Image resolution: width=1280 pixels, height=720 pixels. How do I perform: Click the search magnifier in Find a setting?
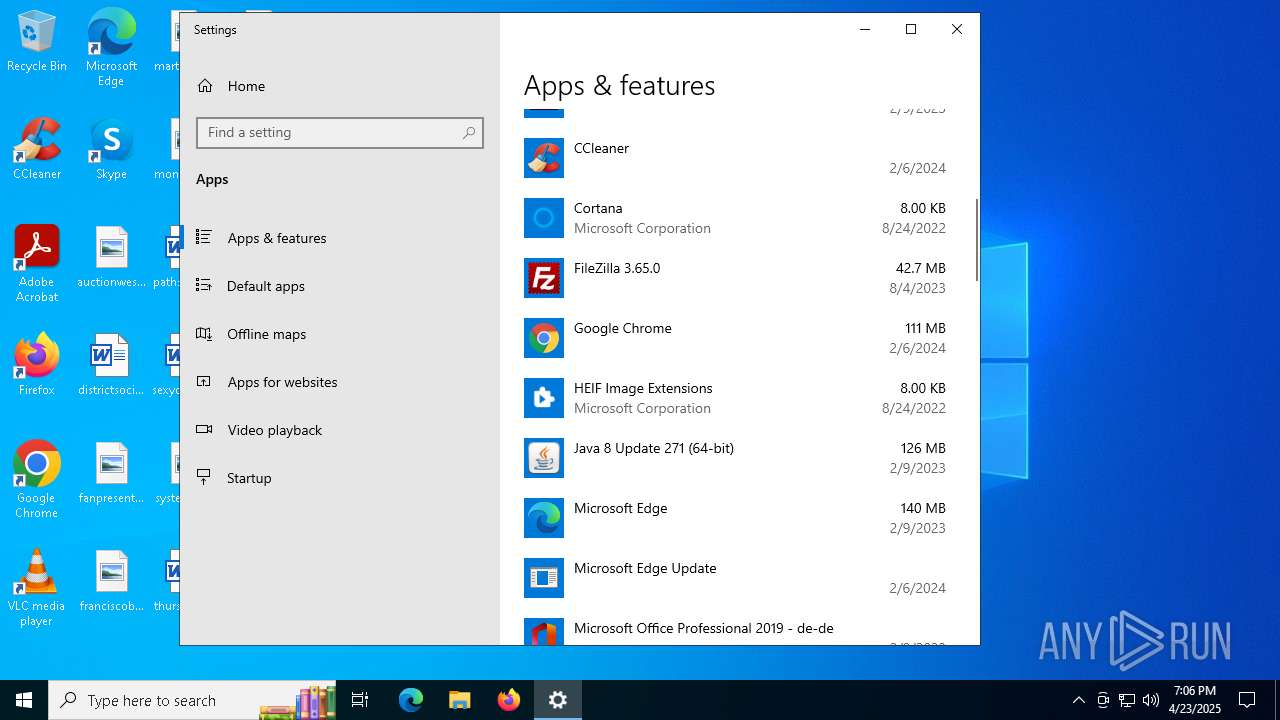(469, 133)
